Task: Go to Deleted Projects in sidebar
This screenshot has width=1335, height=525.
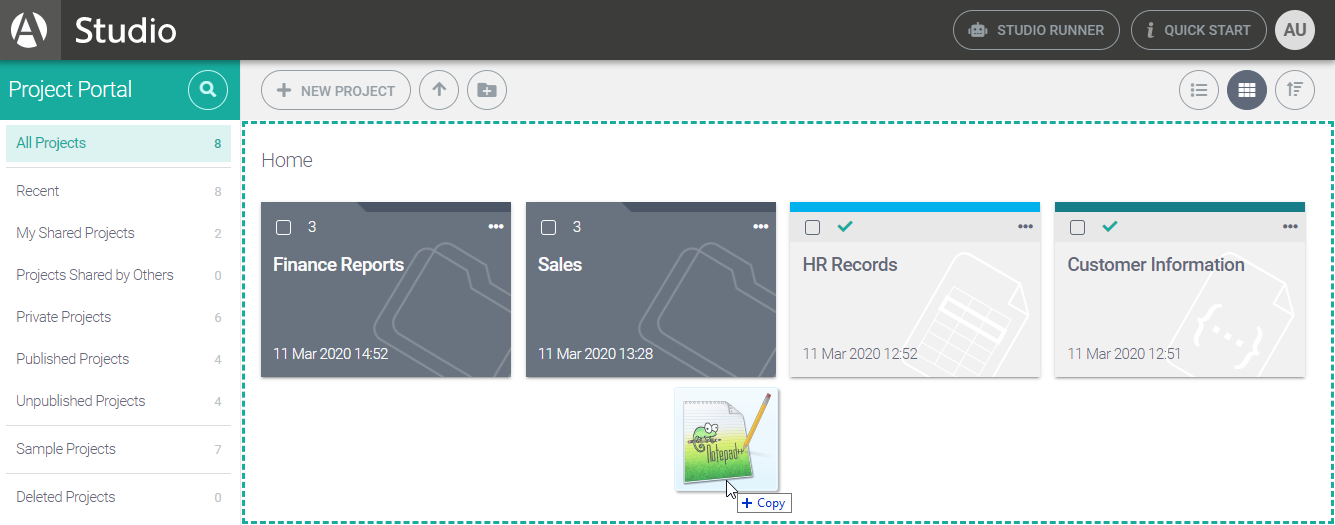Action: pos(66,497)
